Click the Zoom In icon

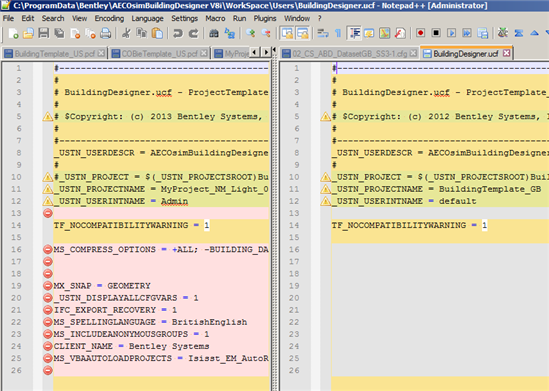point(250,33)
